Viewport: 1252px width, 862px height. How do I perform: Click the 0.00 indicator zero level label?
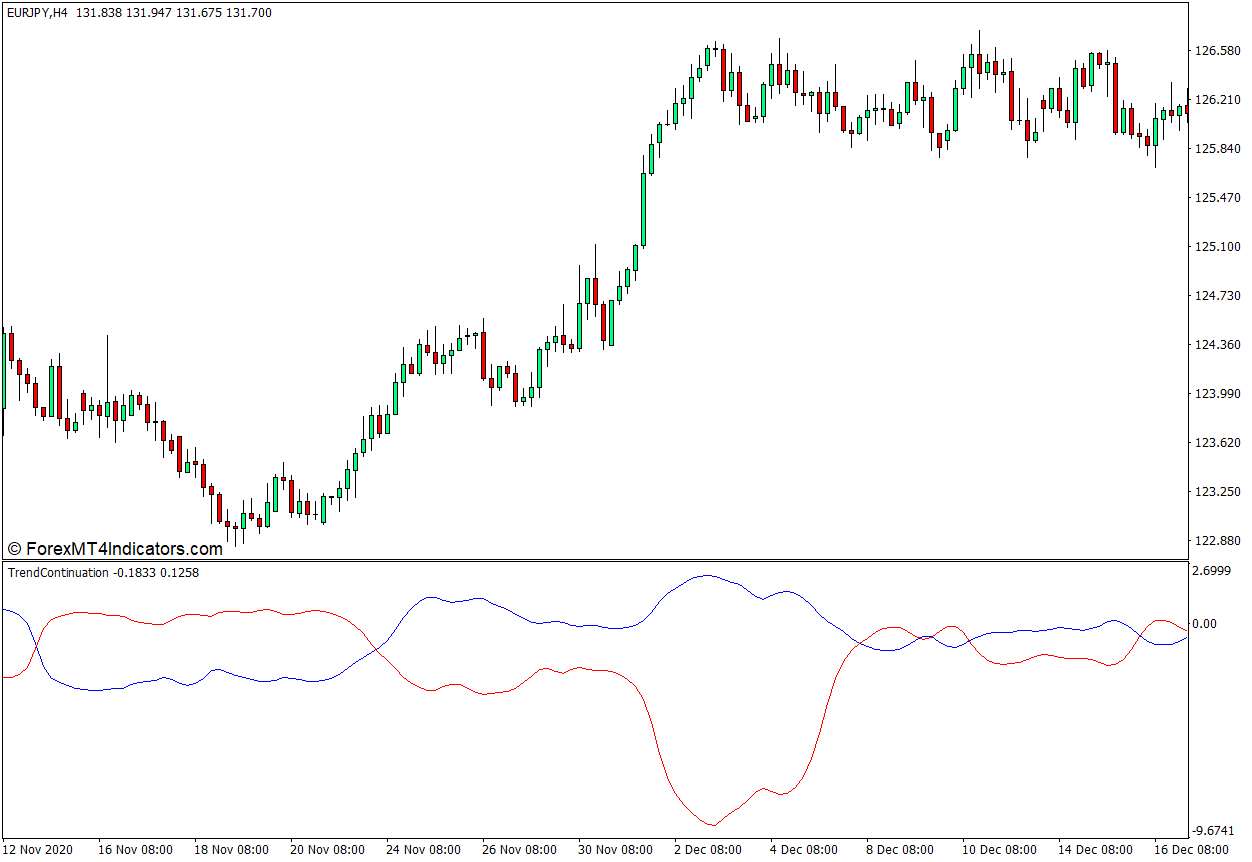click(1208, 624)
